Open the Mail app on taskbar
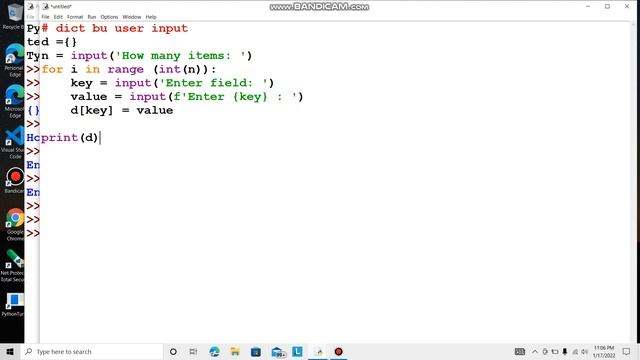640x360 pixels. click(278, 352)
